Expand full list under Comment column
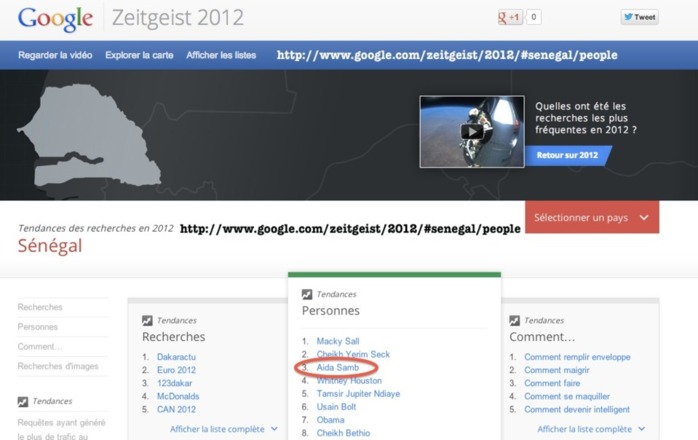This screenshot has width=698, height=440. (592, 429)
